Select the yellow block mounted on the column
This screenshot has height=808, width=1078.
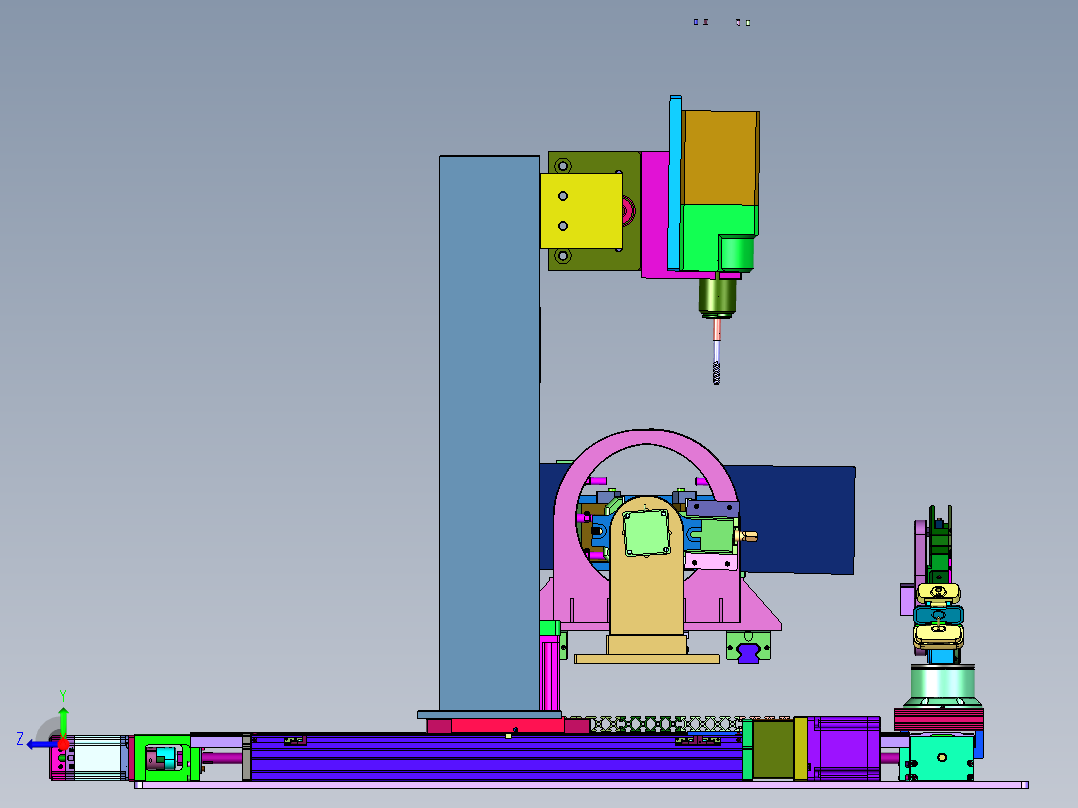click(581, 210)
